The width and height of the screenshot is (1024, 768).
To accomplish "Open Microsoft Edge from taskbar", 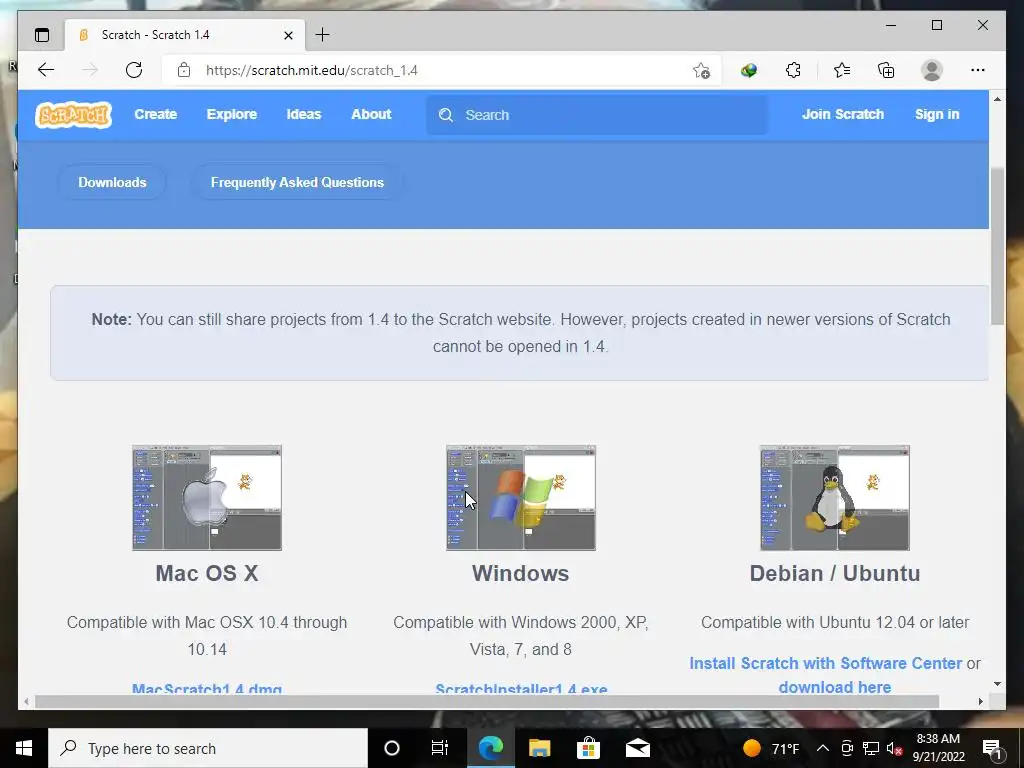I will 490,748.
